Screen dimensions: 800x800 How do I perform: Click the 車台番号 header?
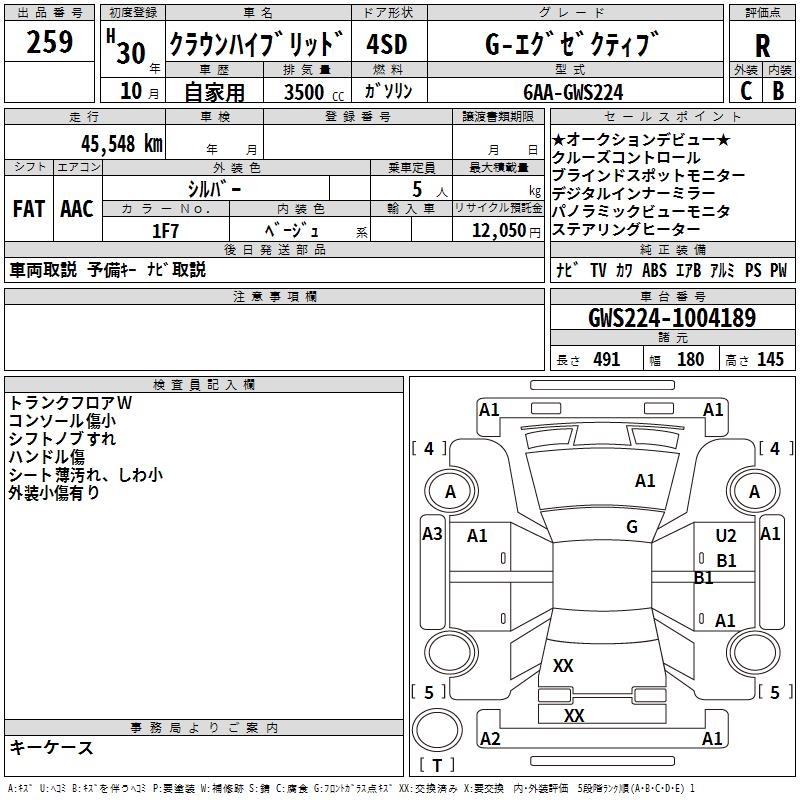point(672,296)
